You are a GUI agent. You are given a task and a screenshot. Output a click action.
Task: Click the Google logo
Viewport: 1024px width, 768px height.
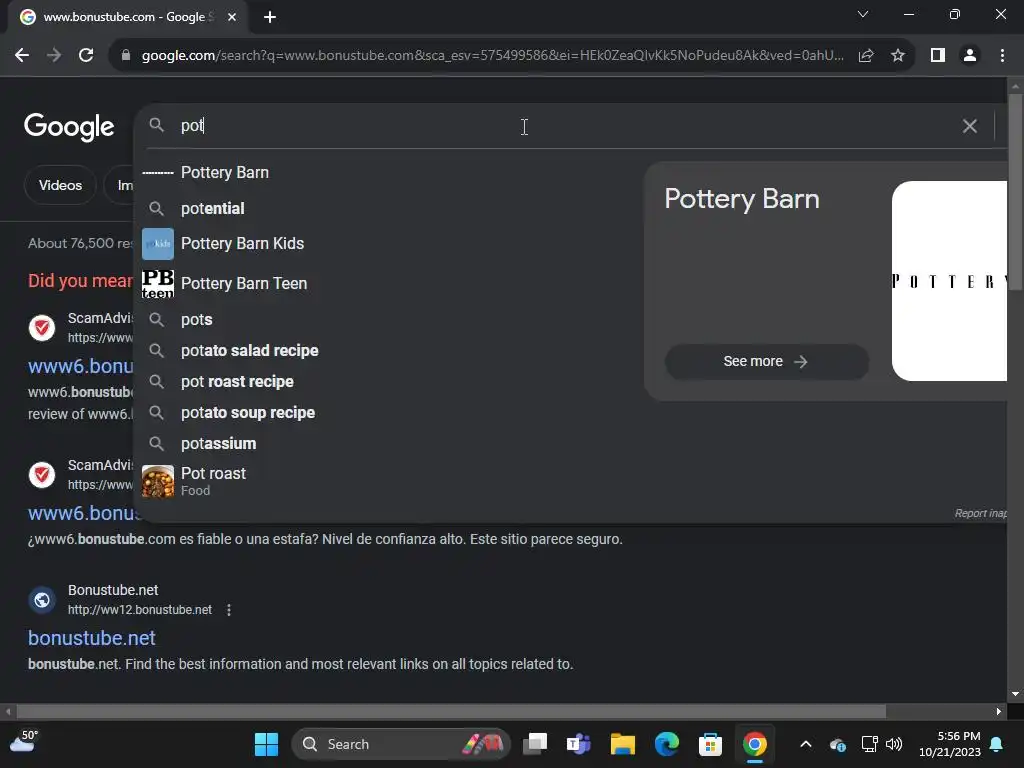point(69,127)
